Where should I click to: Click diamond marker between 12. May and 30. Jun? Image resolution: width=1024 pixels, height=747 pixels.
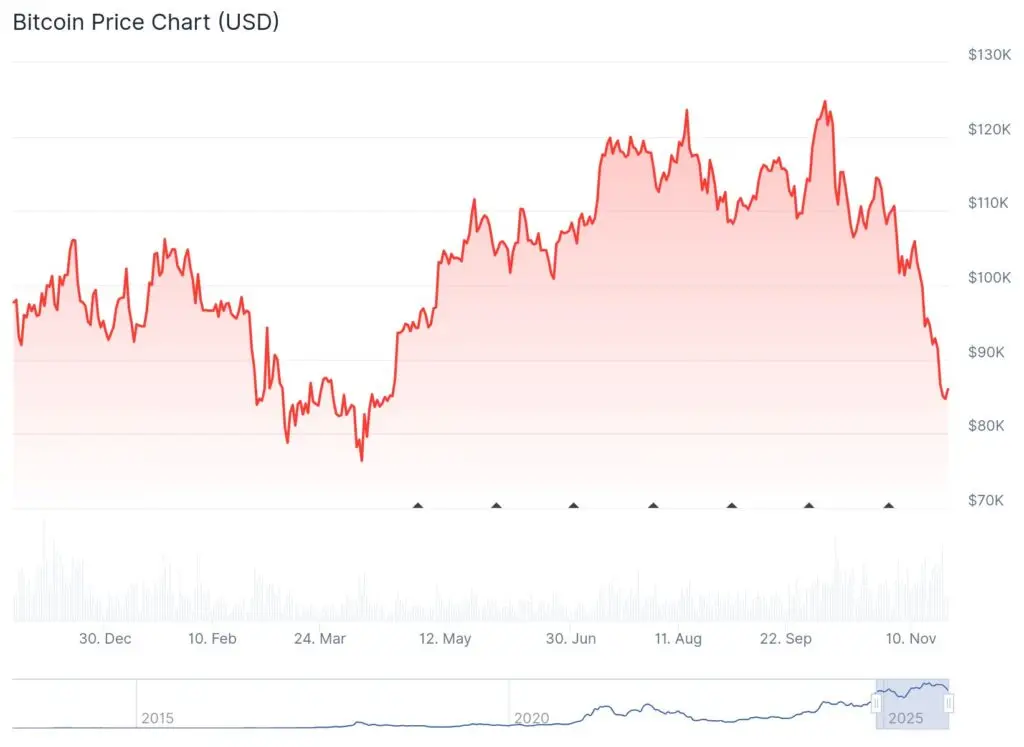pos(496,505)
